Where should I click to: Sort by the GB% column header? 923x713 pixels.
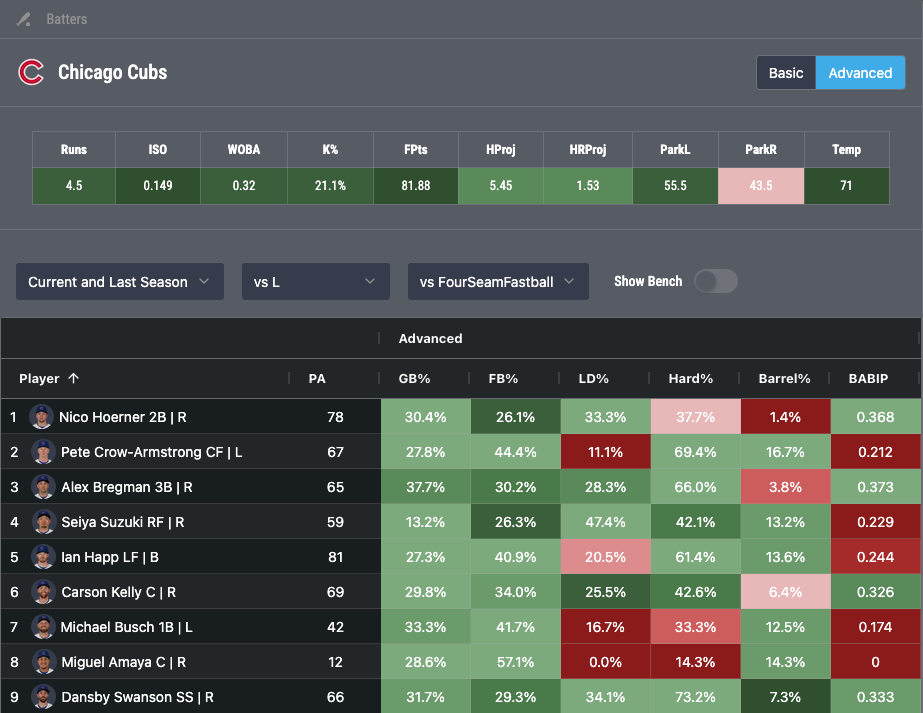click(x=414, y=379)
